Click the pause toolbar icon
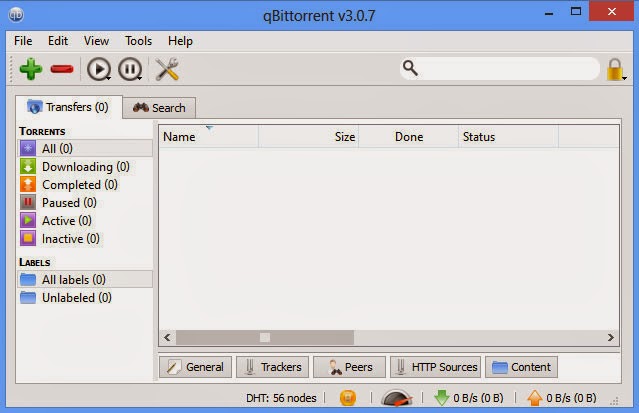 click(x=130, y=69)
